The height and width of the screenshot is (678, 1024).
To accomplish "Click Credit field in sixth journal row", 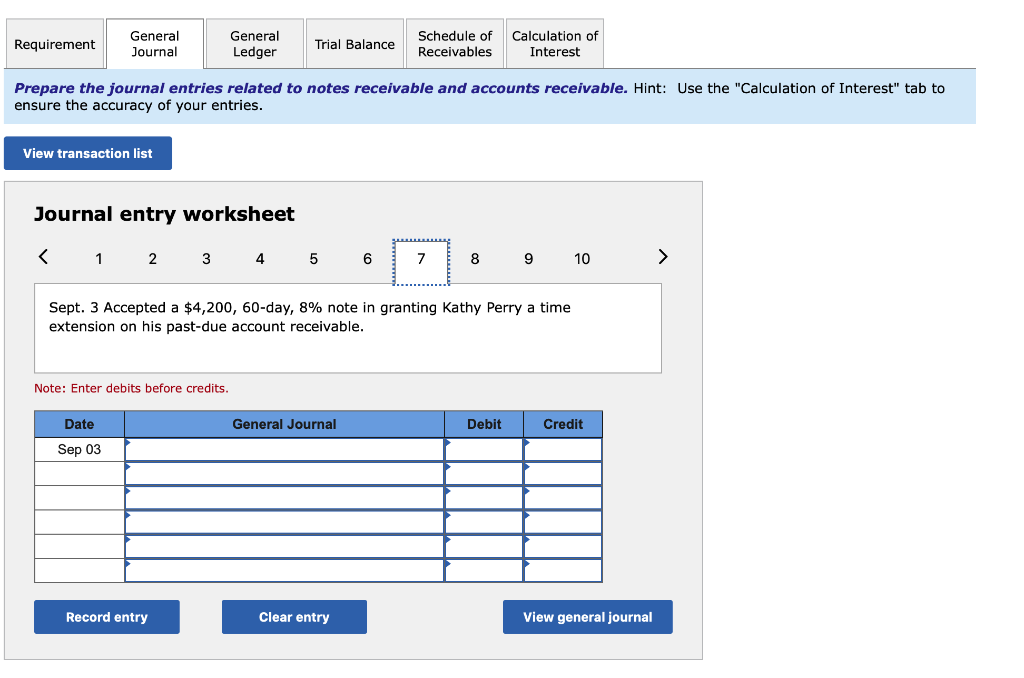I will point(563,570).
